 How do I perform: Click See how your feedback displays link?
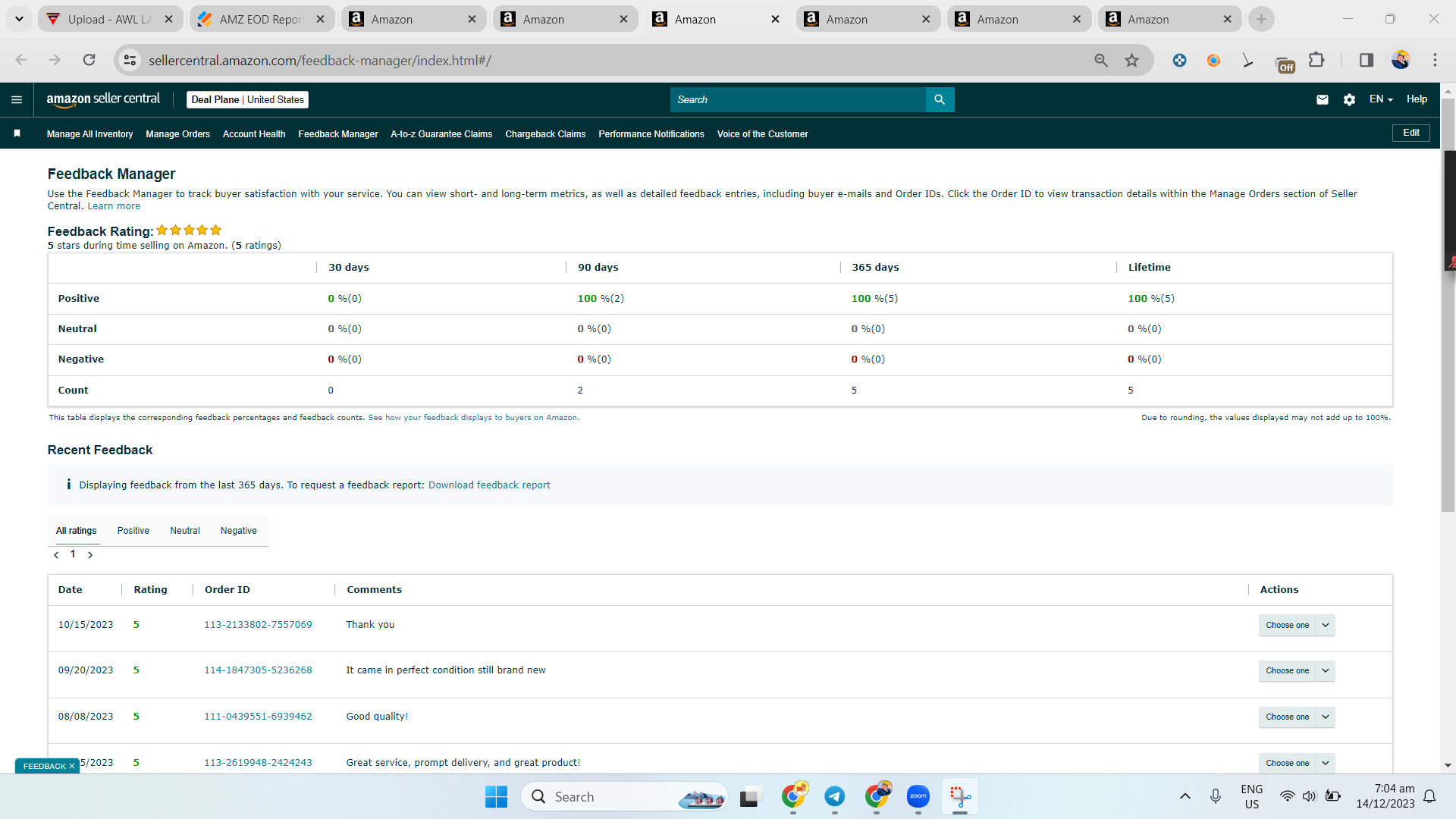473,418
